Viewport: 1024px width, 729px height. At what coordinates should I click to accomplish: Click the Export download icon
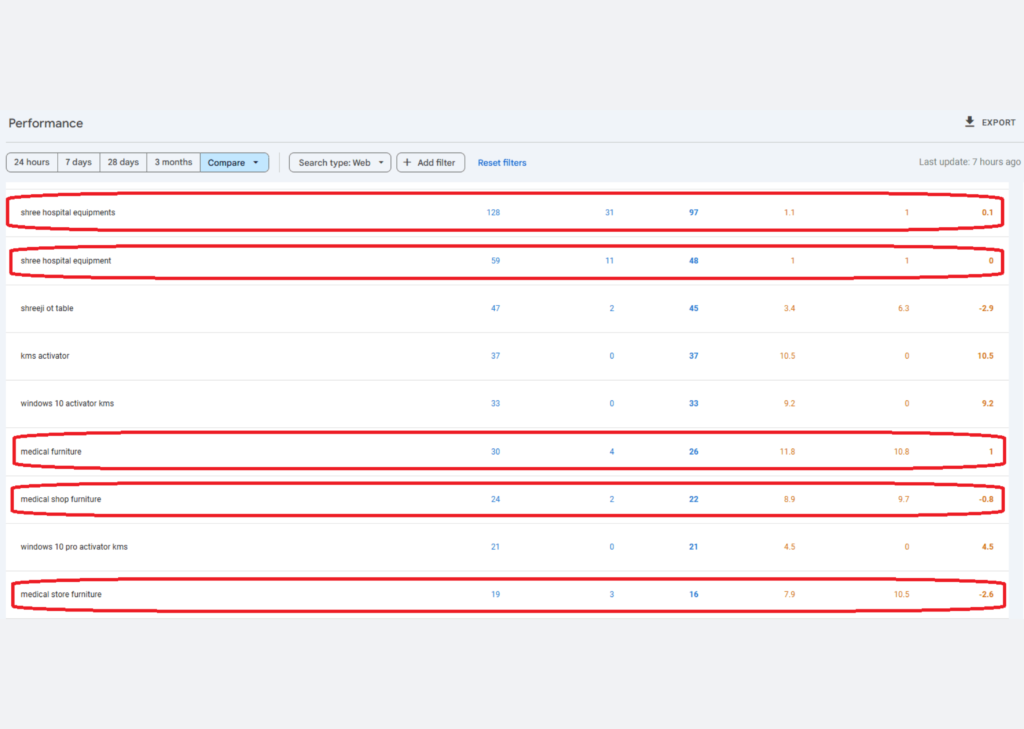tap(969, 122)
